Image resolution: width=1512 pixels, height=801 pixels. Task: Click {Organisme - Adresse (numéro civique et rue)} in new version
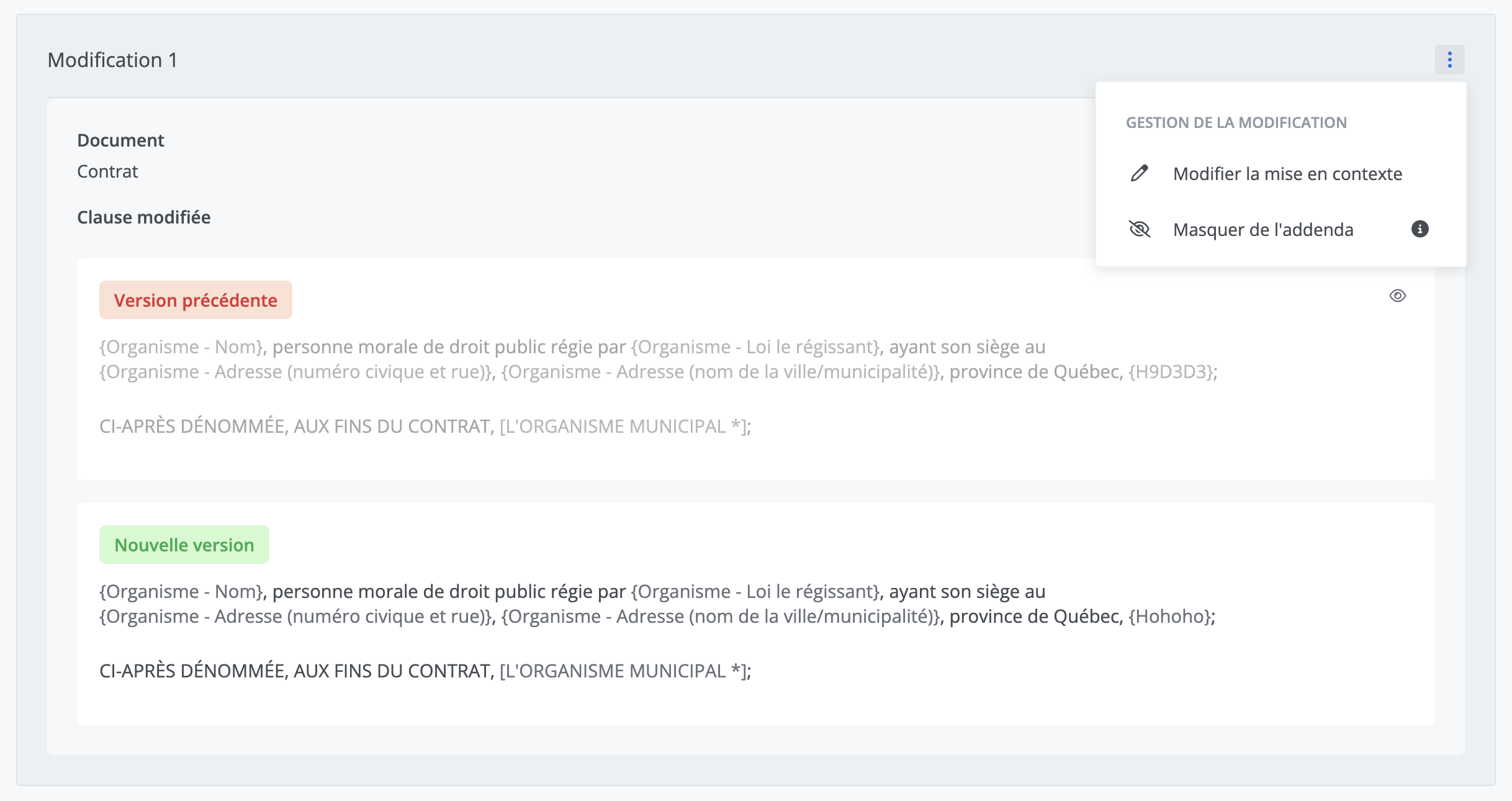click(x=295, y=617)
